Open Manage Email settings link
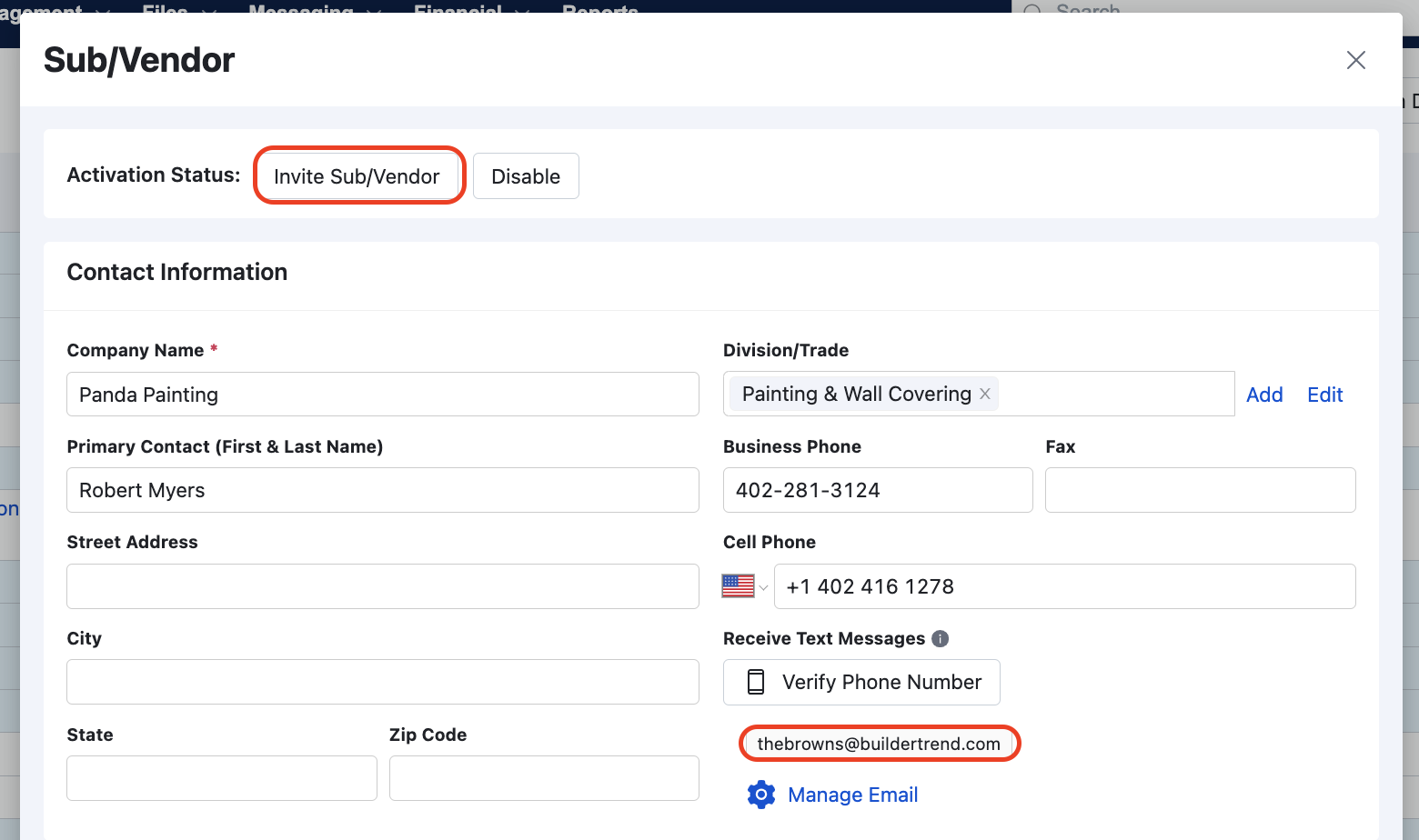Screen dimensions: 1419x840 click(x=853, y=795)
